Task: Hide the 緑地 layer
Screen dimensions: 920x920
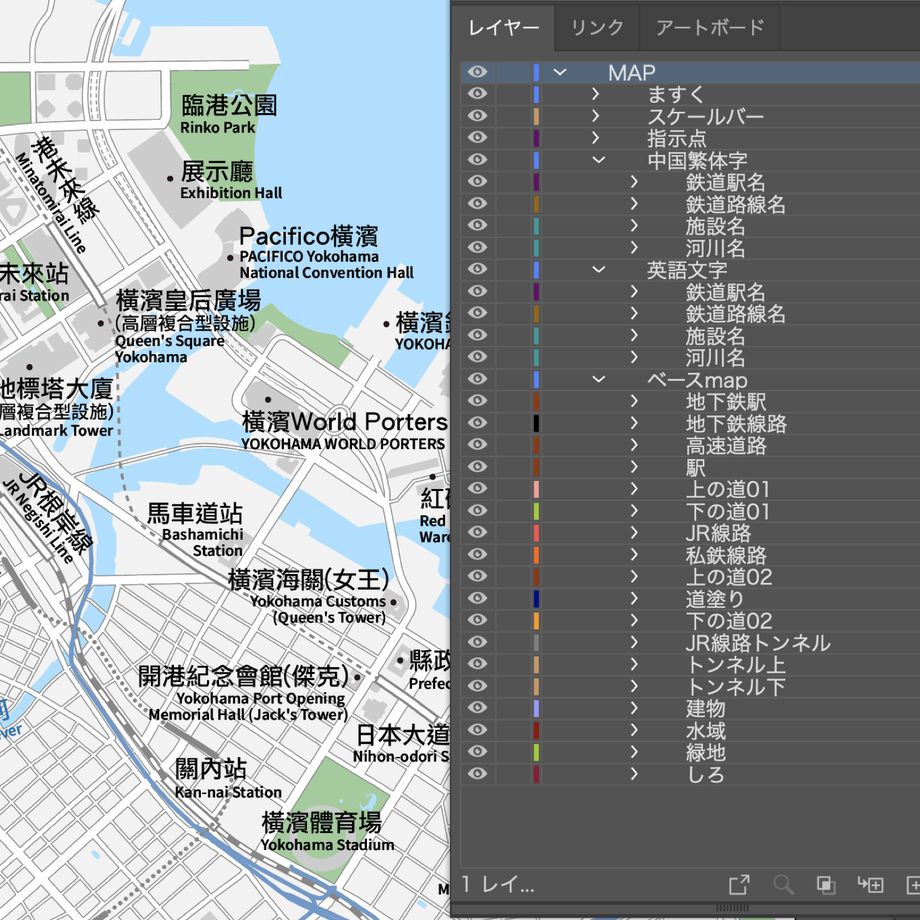Action: (x=478, y=752)
